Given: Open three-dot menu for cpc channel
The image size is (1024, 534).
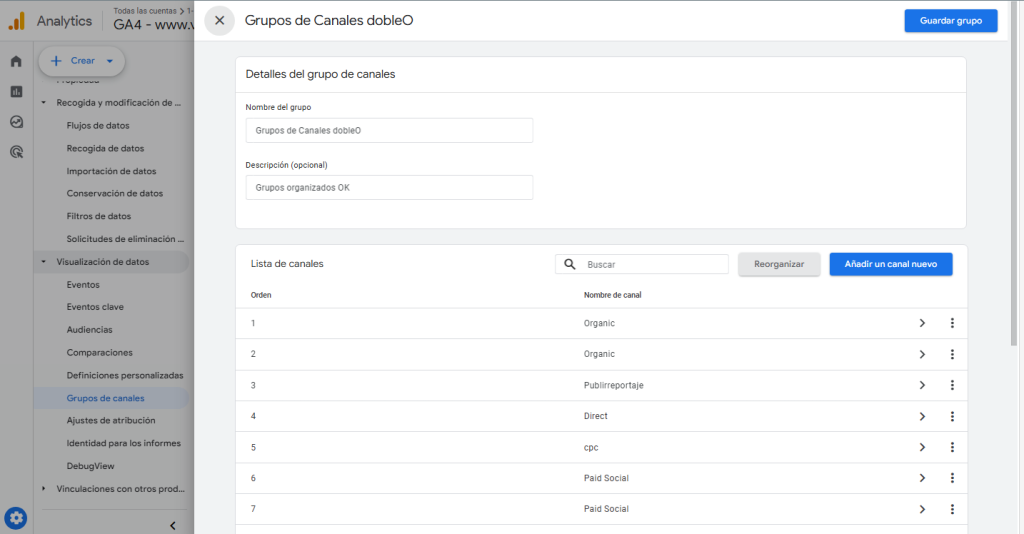Looking at the screenshot, I should click(x=952, y=447).
